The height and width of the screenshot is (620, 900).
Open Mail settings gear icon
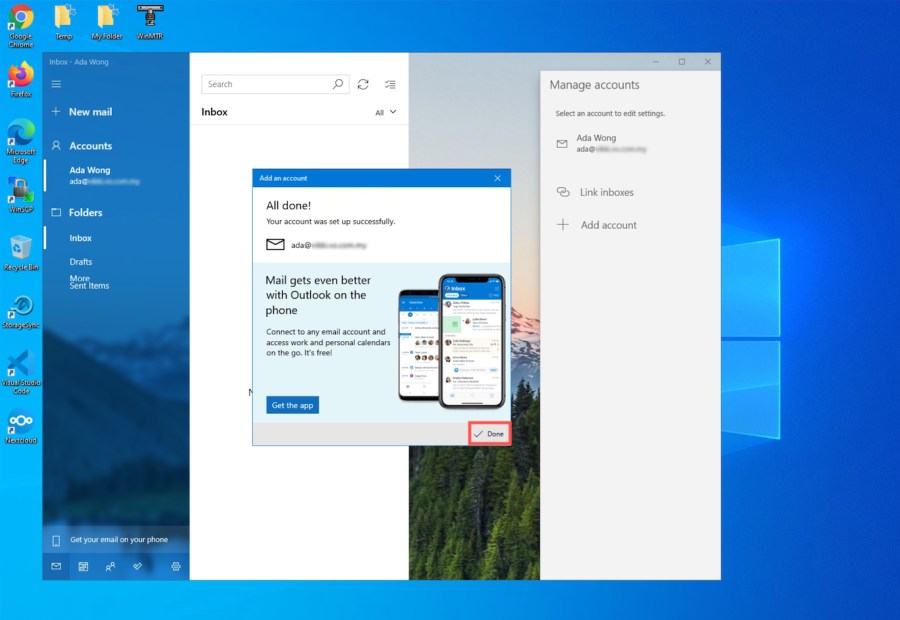pos(176,566)
